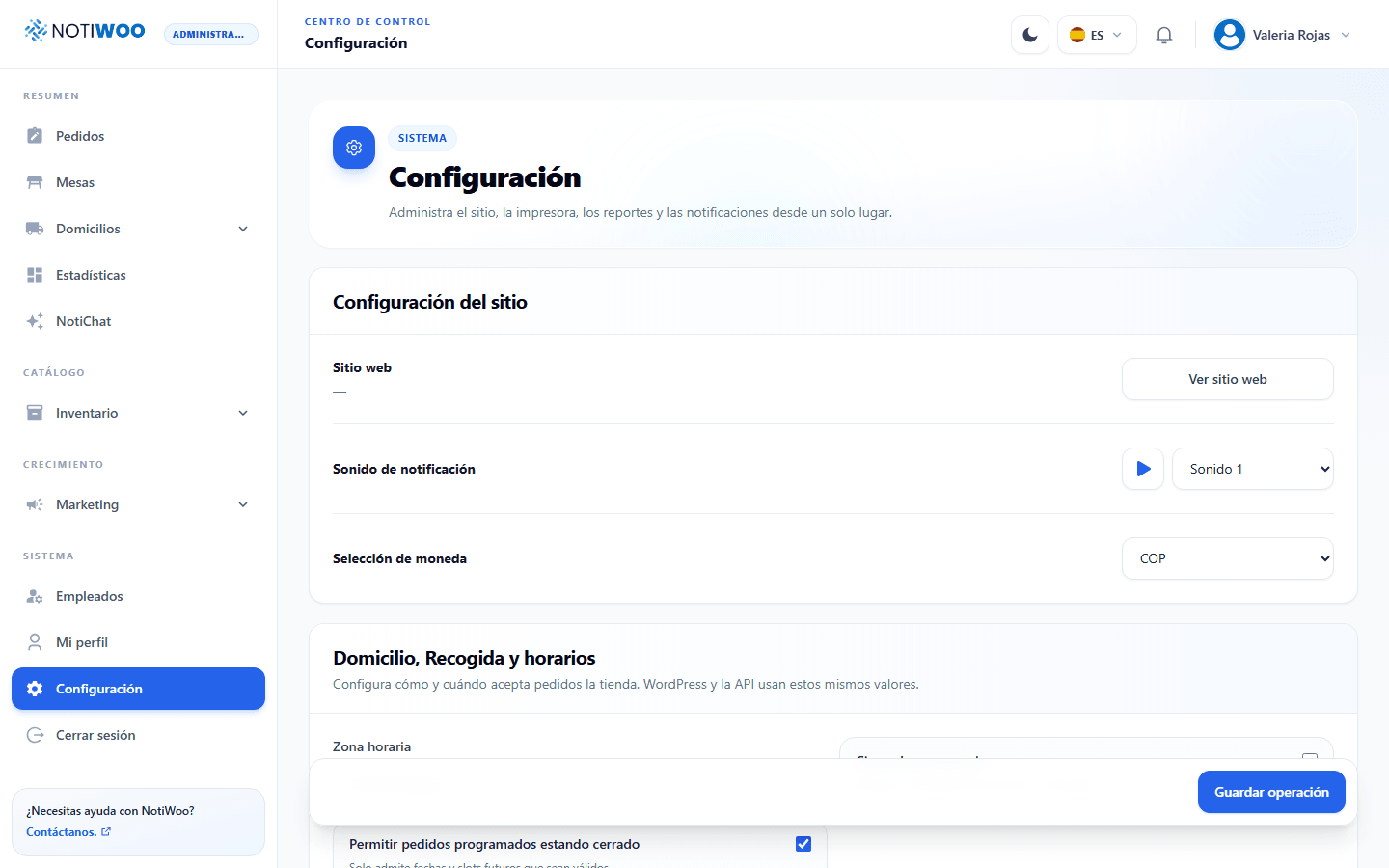Click the Configuración del sitio heading
Viewport: 1389px width, 868px height.
[x=430, y=302]
